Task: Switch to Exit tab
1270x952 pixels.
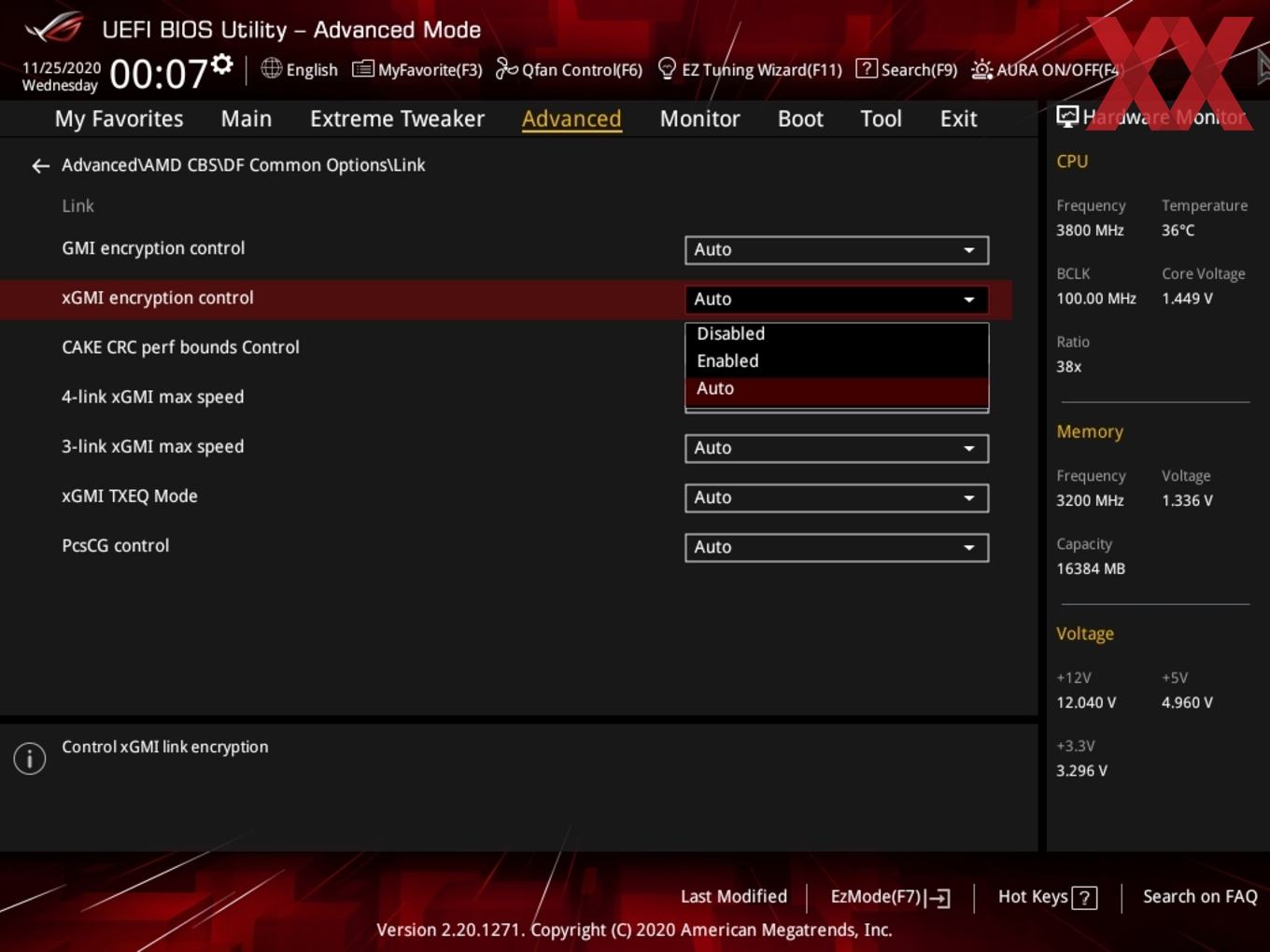Action: [958, 119]
